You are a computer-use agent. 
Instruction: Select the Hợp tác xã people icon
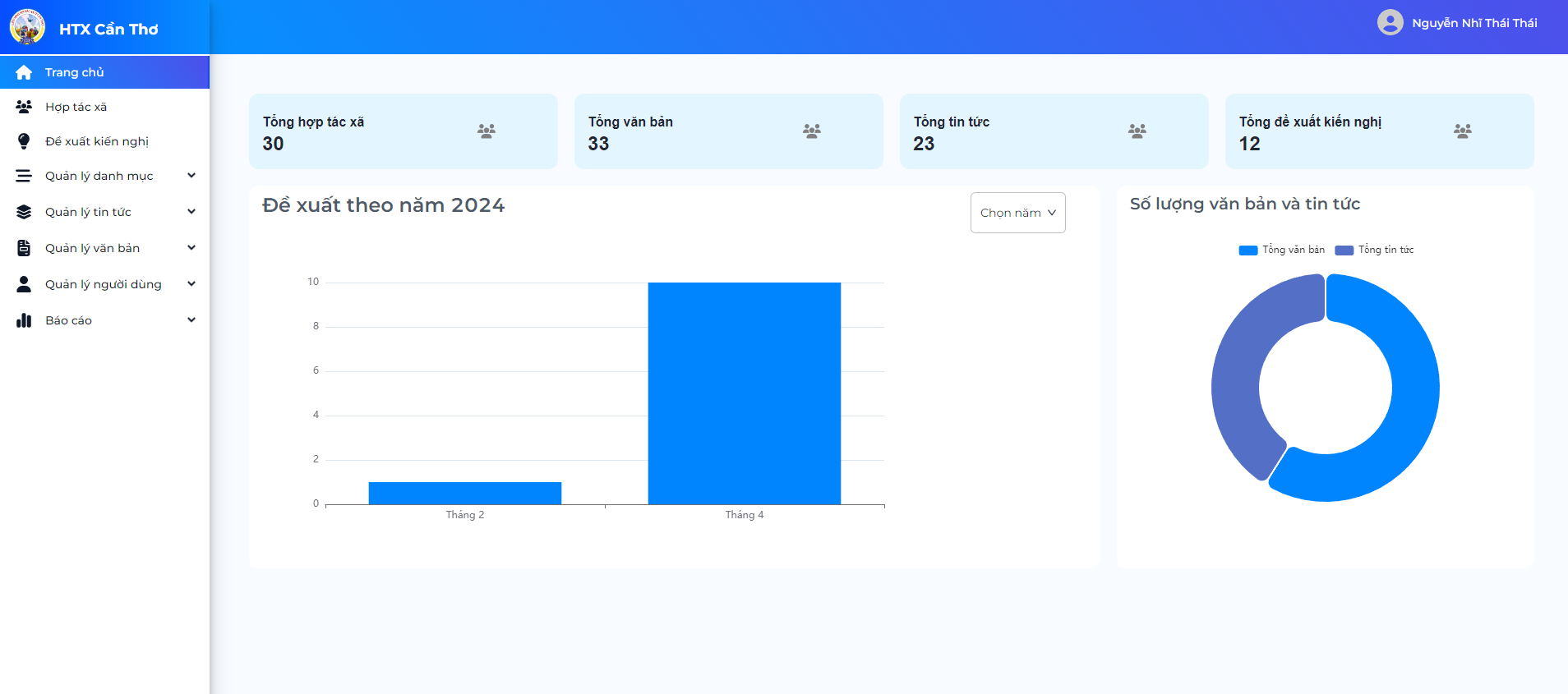click(24, 107)
